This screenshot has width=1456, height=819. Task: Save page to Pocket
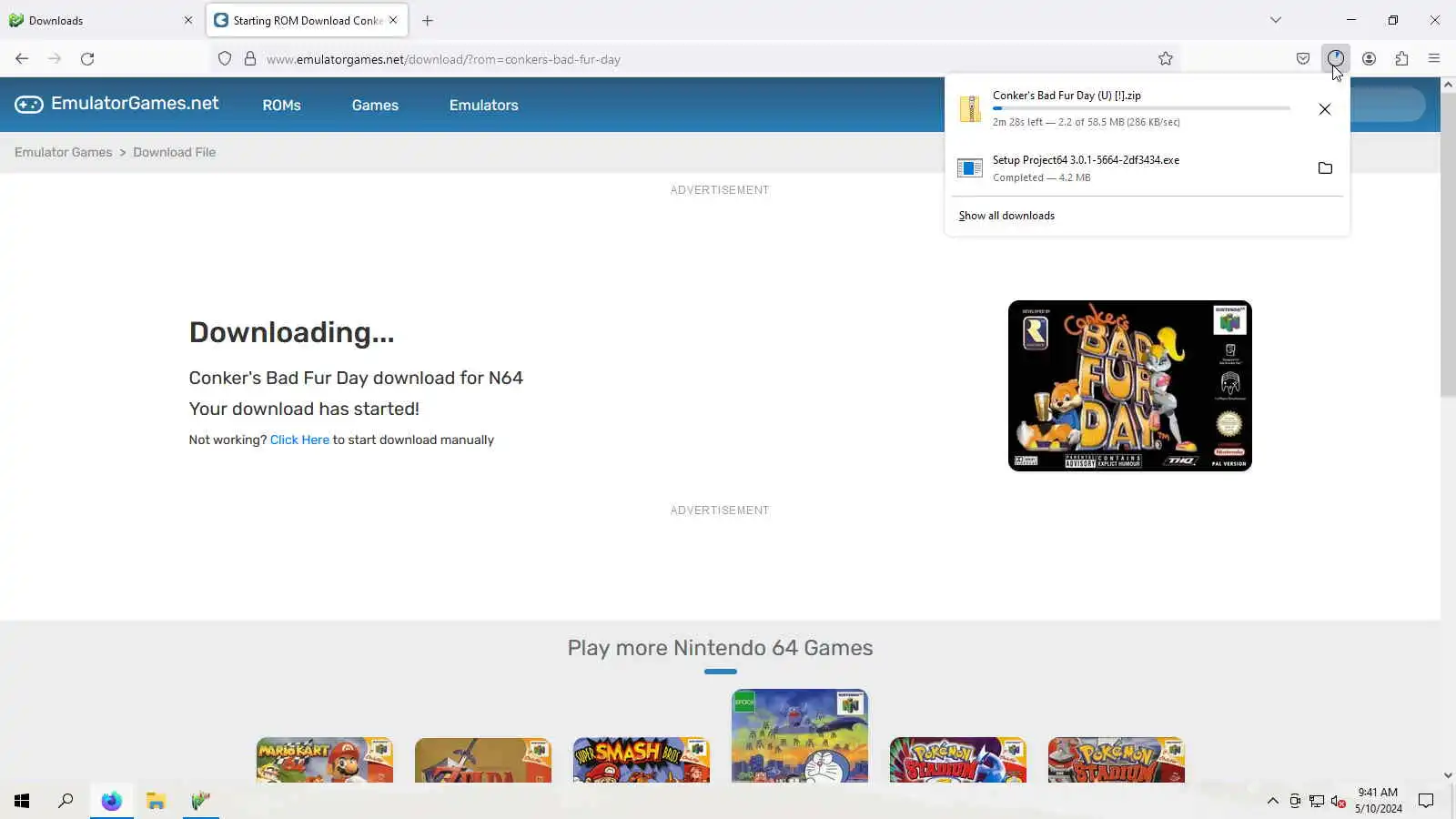click(x=1303, y=59)
